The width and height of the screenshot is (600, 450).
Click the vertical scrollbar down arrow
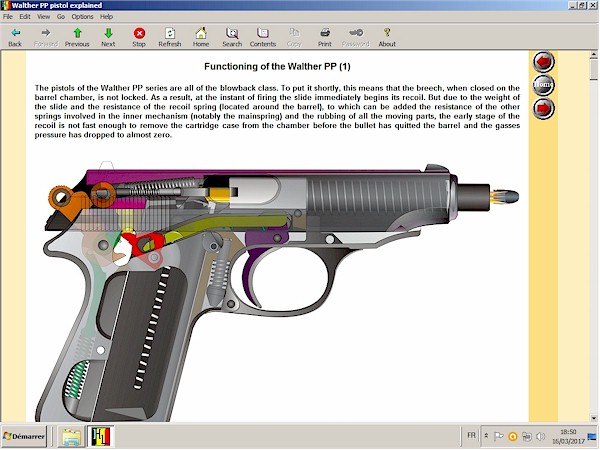594,418
